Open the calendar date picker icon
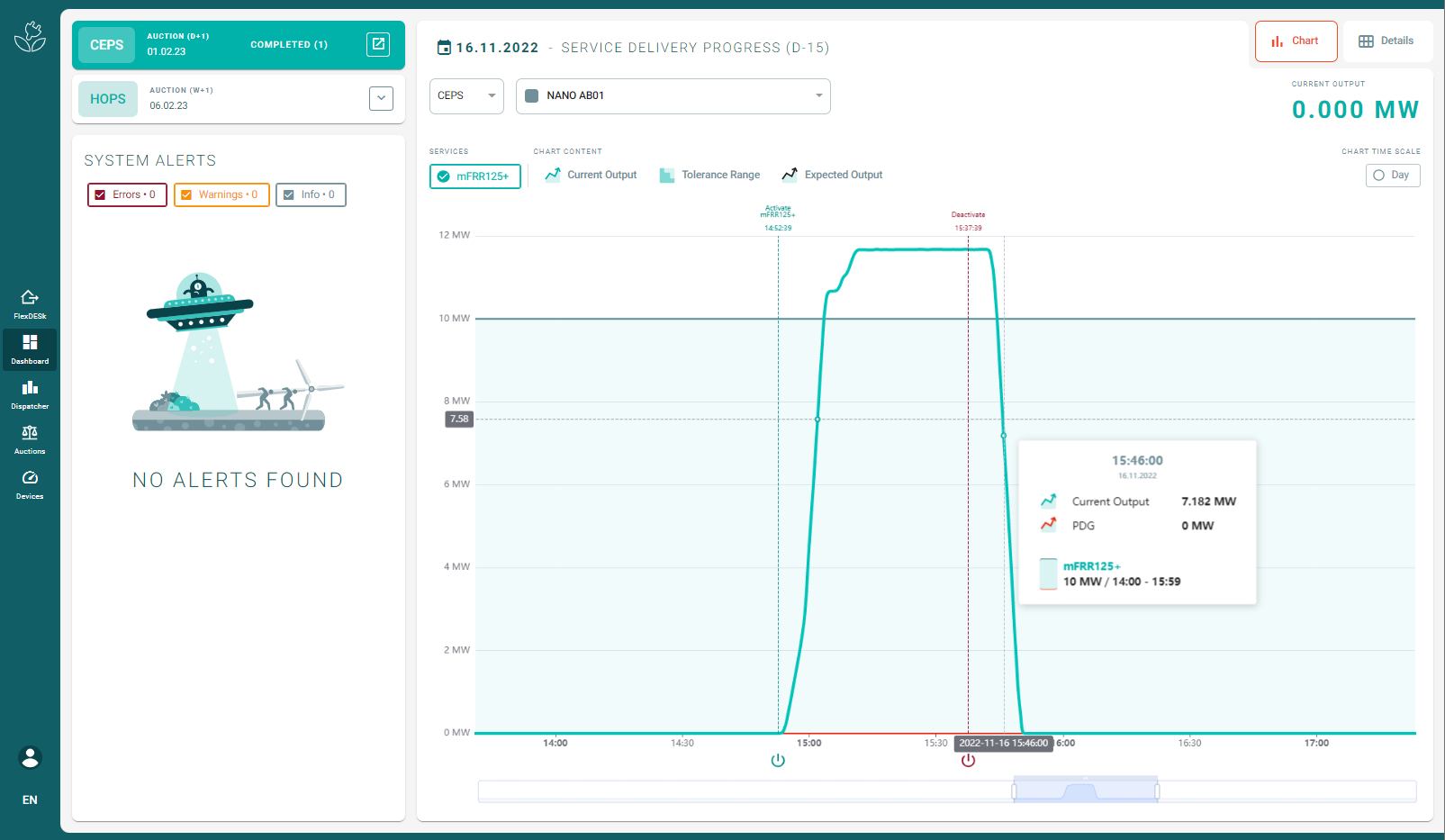Screen dimensions: 1445x840 (x=444, y=47)
